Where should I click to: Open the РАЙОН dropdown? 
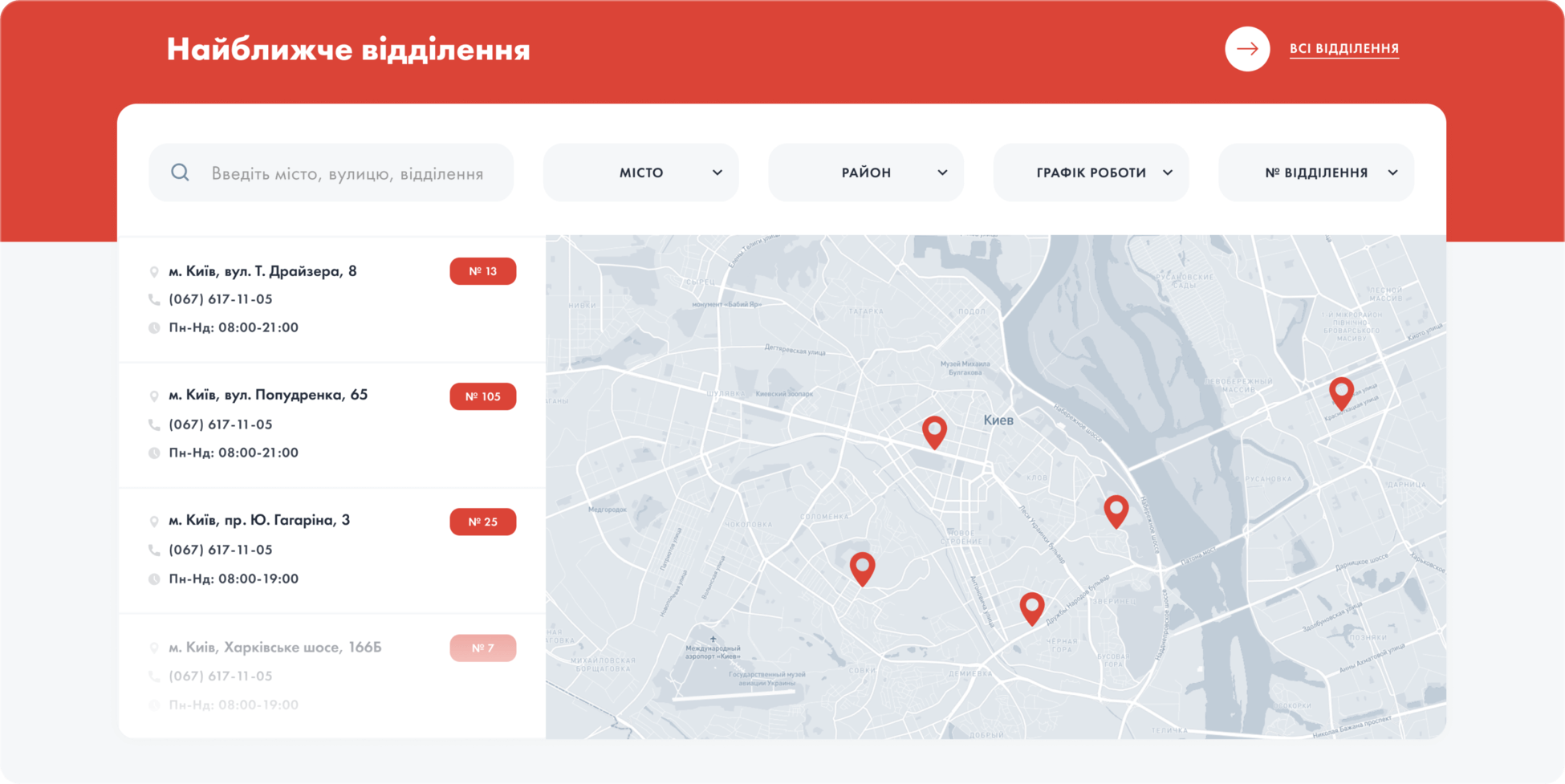click(x=865, y=173)
